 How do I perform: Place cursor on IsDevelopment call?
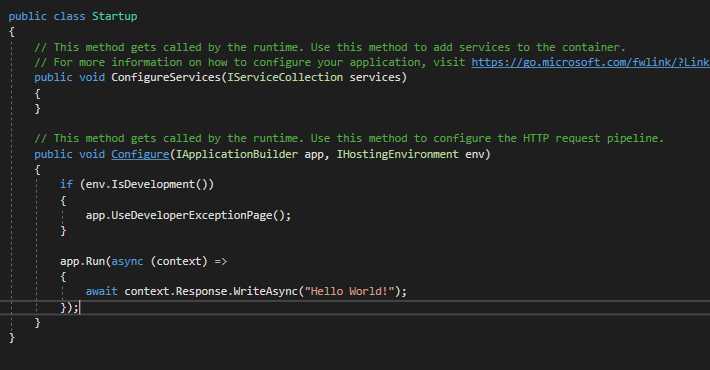coord(153,184)
